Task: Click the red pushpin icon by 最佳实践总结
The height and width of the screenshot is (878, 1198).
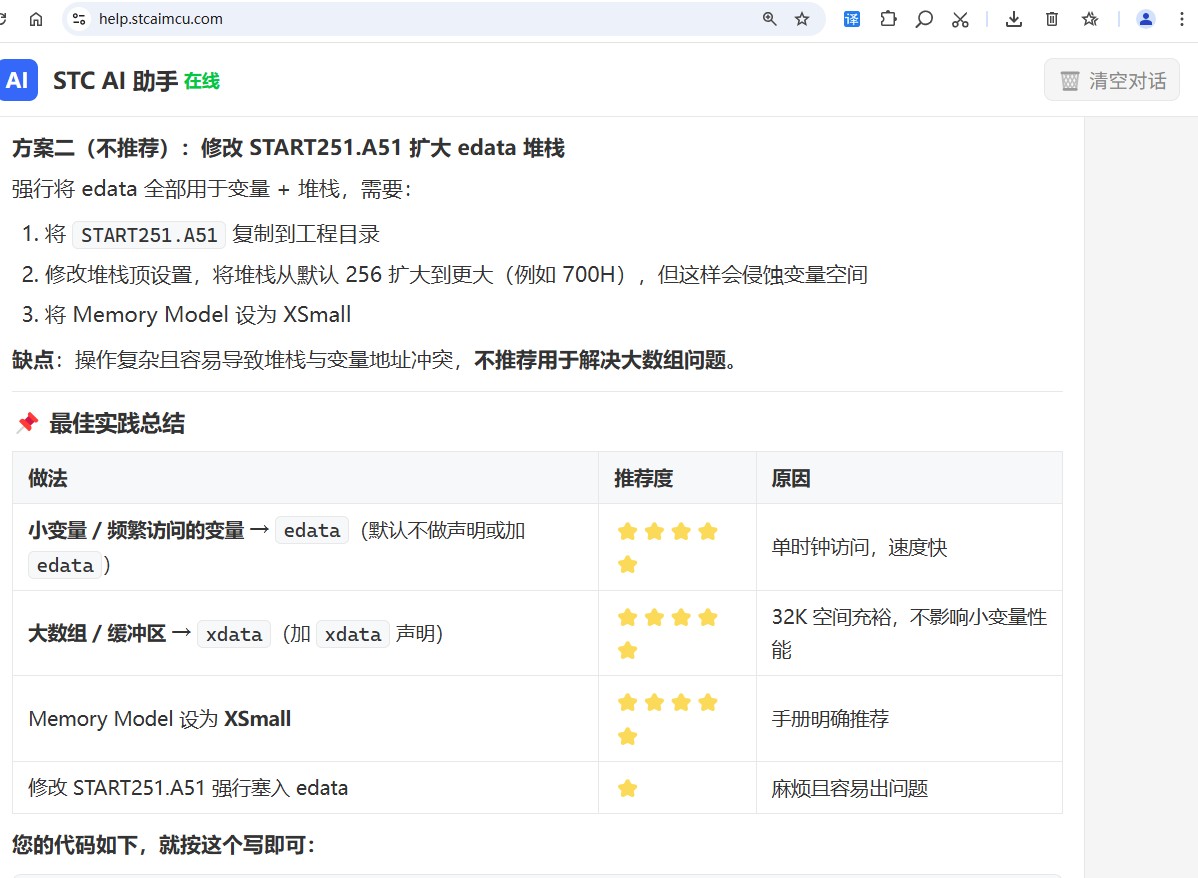Action: click(x=28, y=423)
